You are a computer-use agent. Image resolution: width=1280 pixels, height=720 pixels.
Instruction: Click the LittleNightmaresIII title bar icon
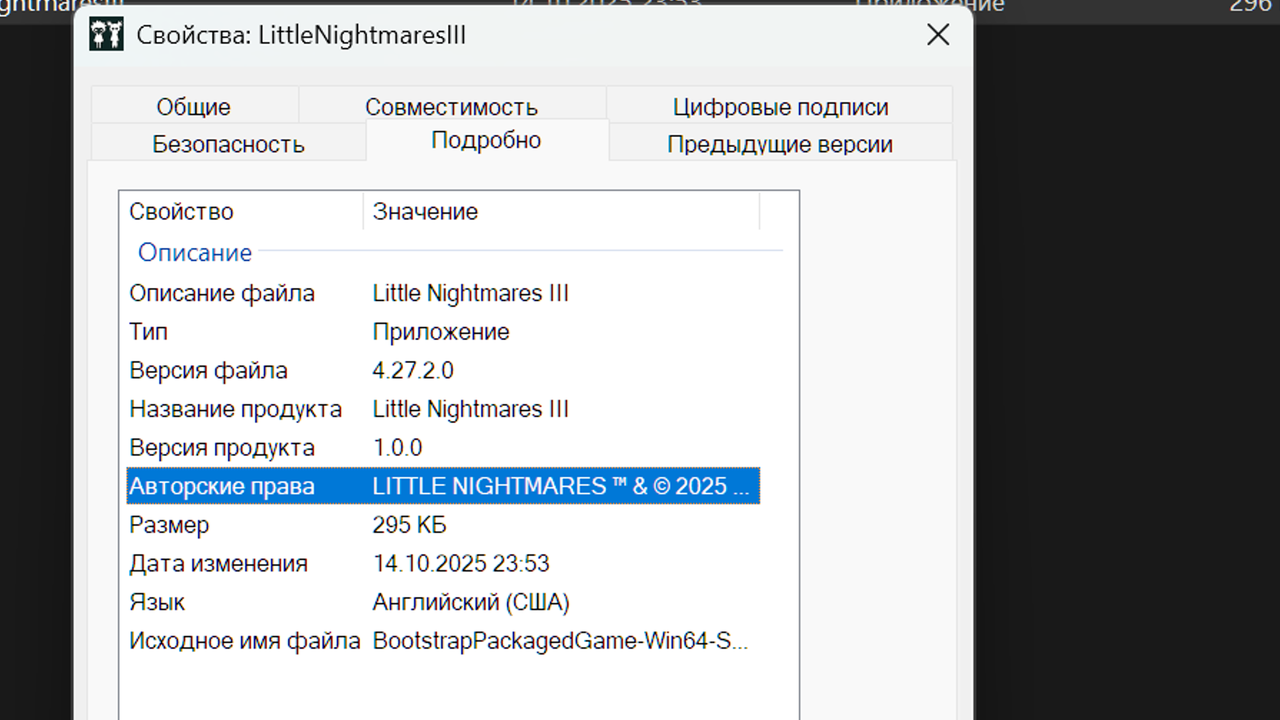tap(106, 35)
